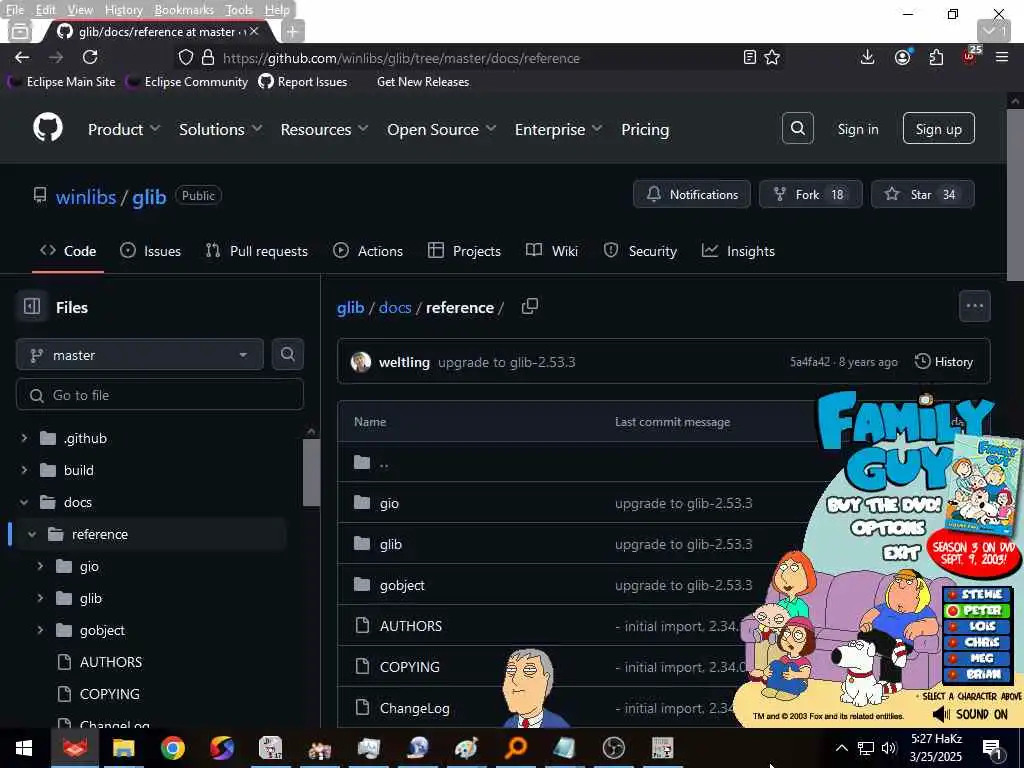Open the notification center icon
This screenshot has height=768, width=1024.
coord(991,748)
